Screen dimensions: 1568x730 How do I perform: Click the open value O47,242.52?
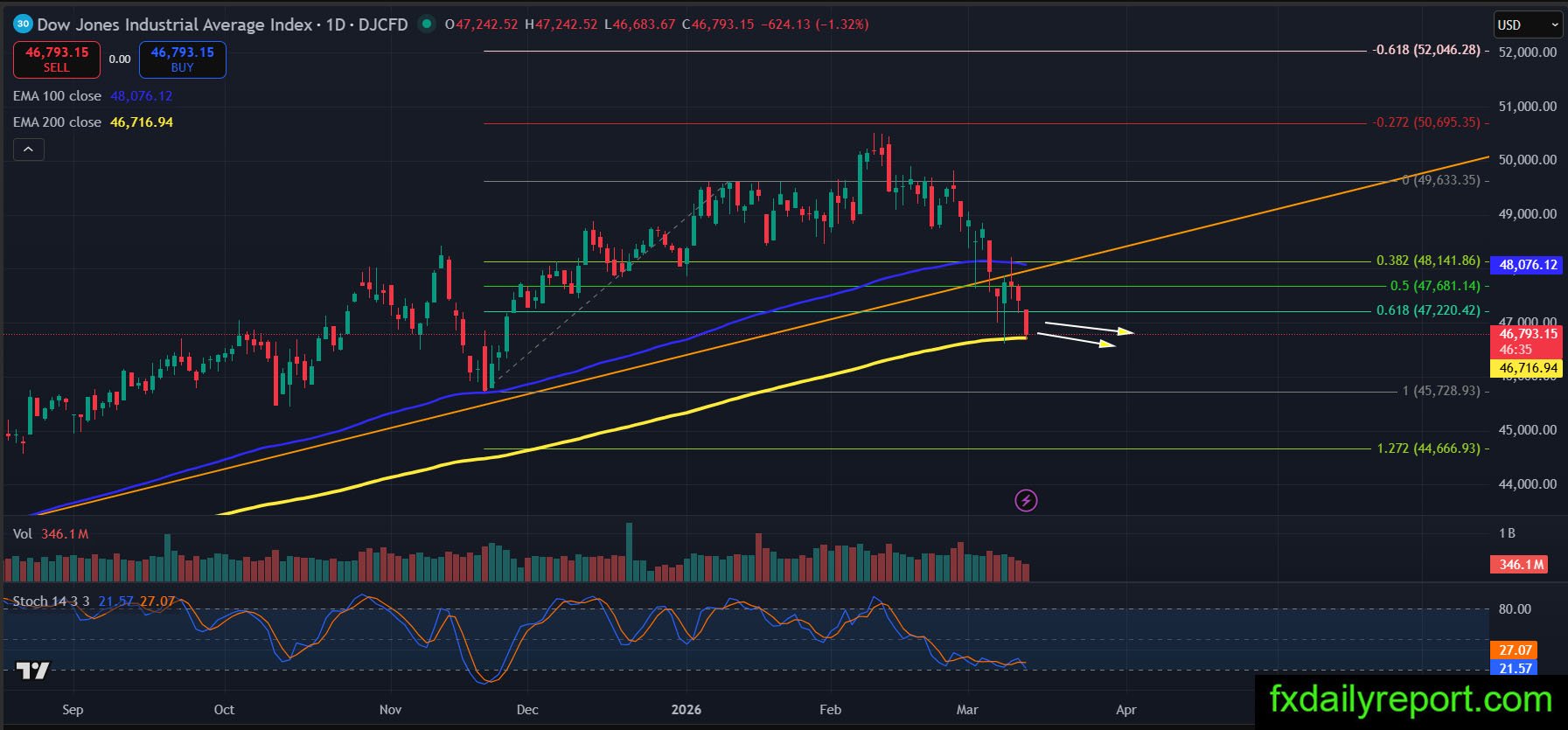484,24
